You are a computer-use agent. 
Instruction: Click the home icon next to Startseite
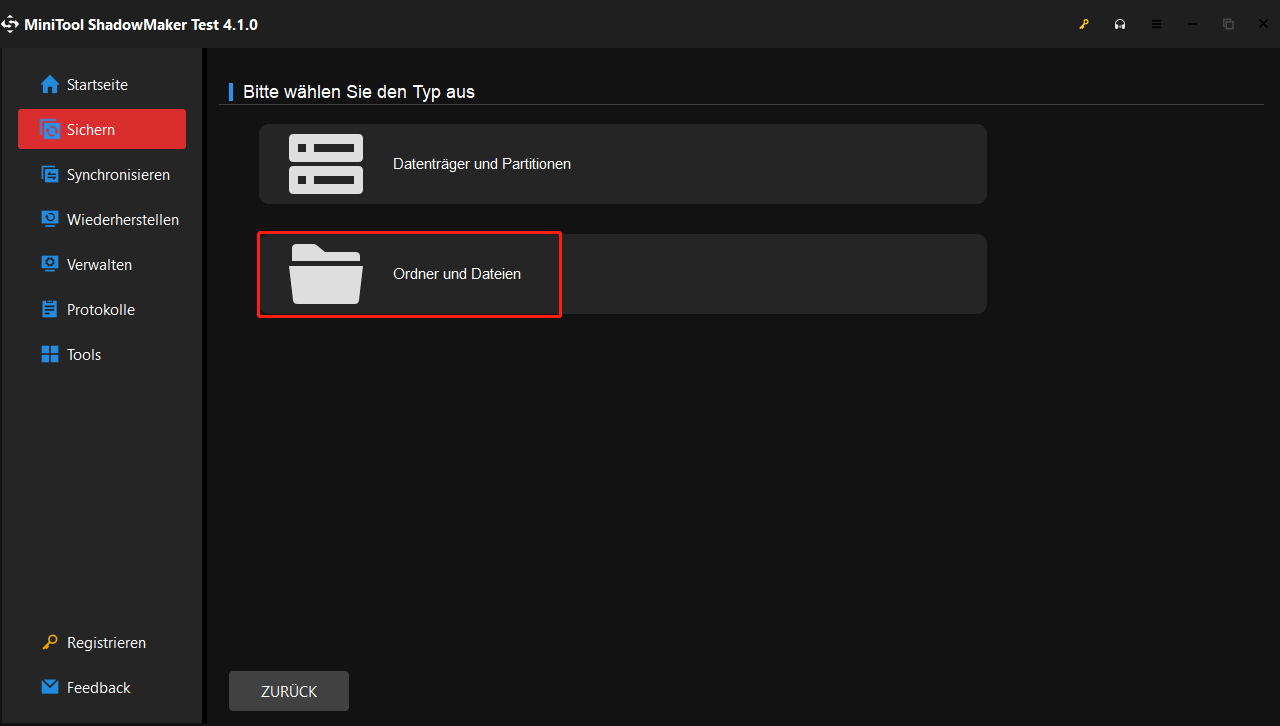coord(50,84)
